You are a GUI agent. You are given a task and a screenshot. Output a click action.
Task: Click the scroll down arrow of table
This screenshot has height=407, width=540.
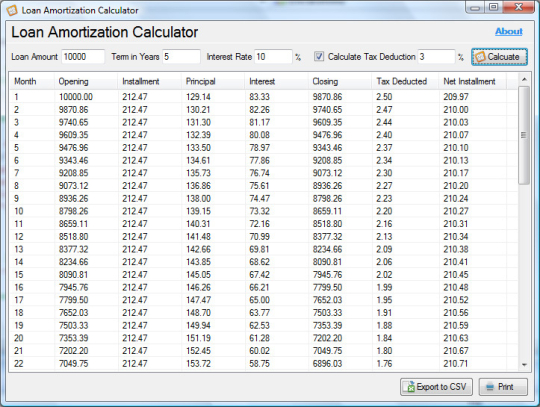[x=524, y=365]
